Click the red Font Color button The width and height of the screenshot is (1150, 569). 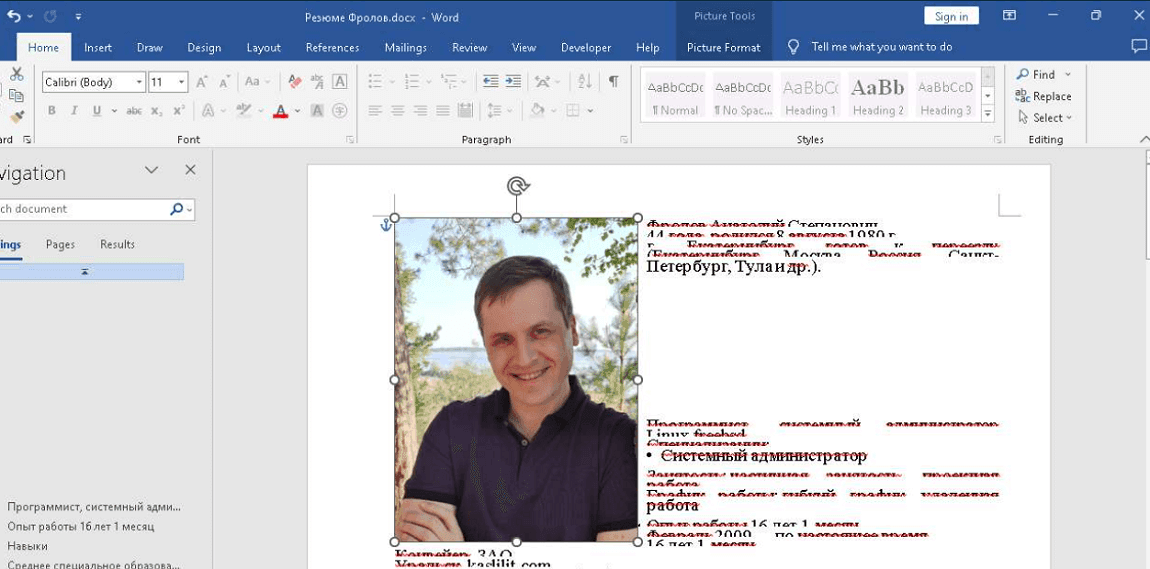click(x=280, y=111)
